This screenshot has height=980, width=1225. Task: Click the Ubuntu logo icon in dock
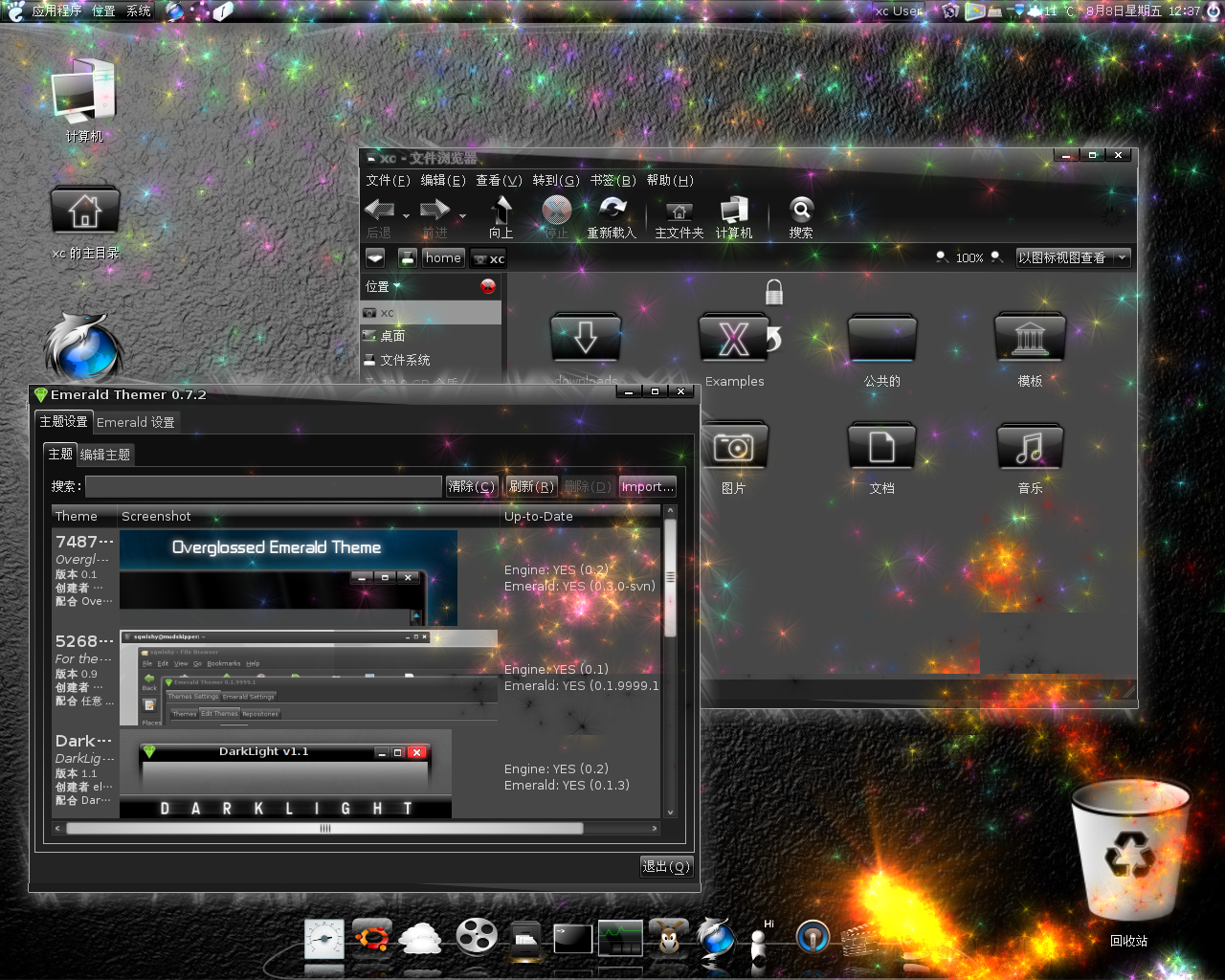click(x=372, y=937)
